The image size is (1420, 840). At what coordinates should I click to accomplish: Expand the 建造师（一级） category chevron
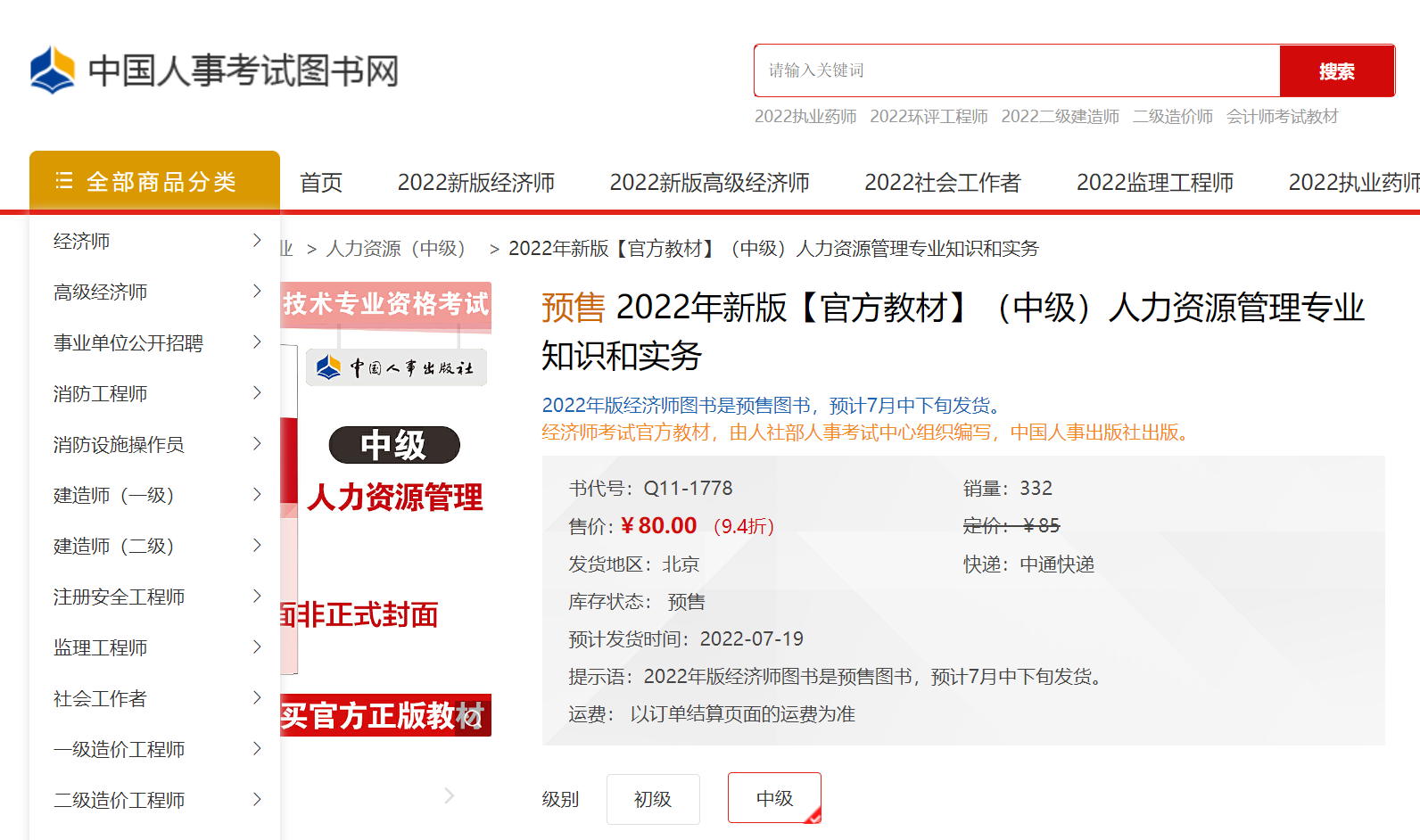click(x=257, y=494)
